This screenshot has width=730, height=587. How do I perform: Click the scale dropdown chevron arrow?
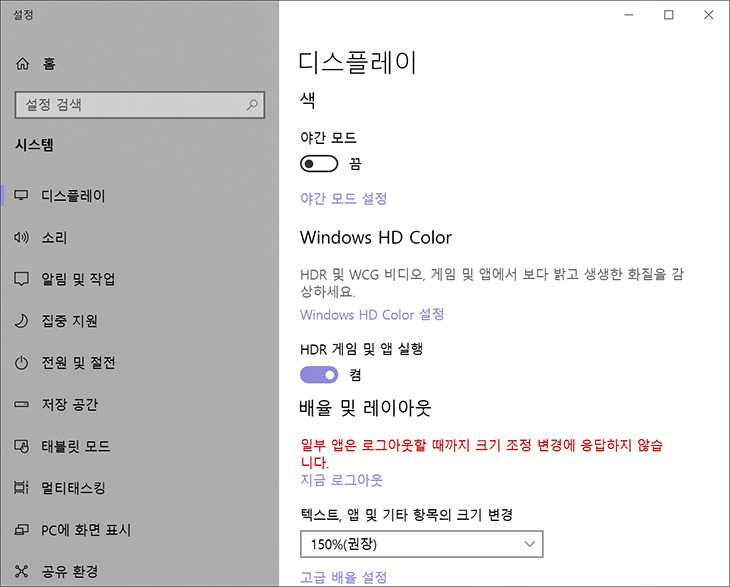click(529, 544)
